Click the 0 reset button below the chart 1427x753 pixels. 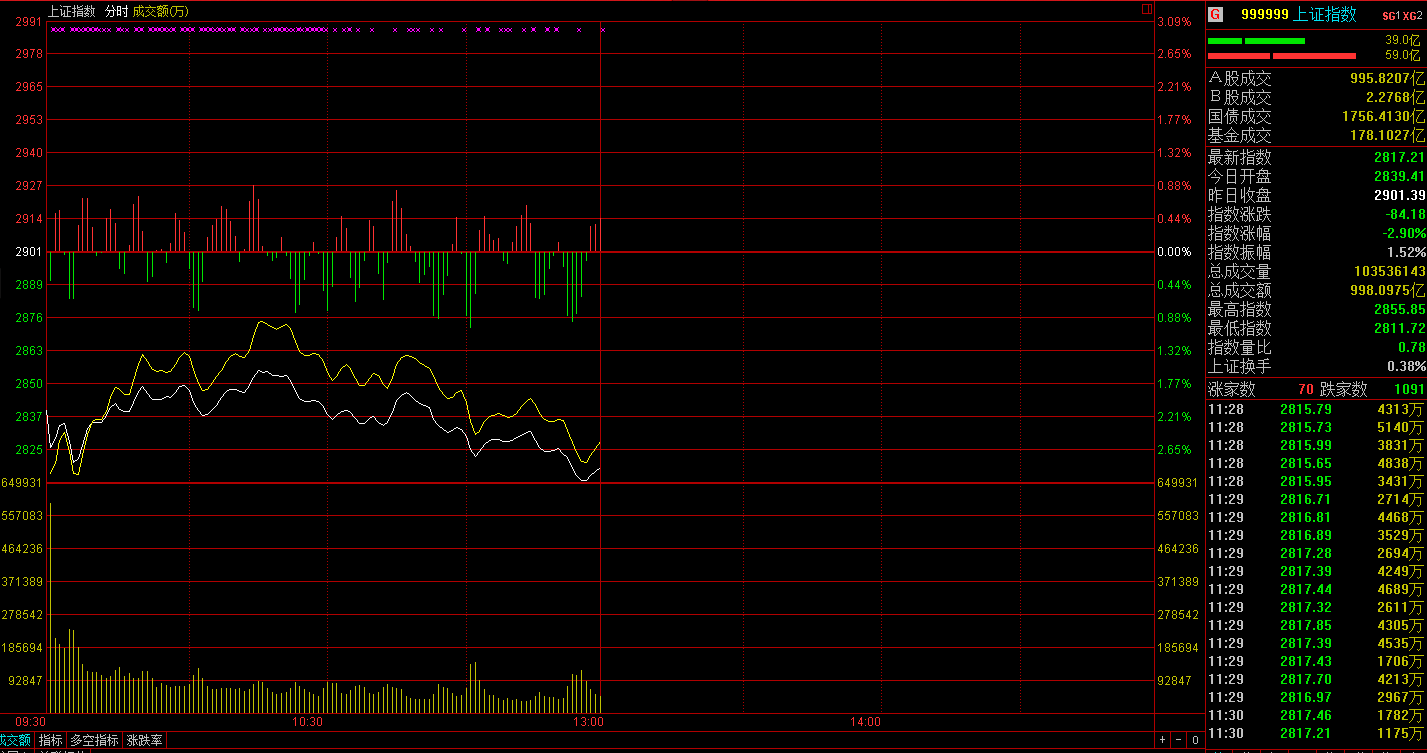pos(1194,740)
